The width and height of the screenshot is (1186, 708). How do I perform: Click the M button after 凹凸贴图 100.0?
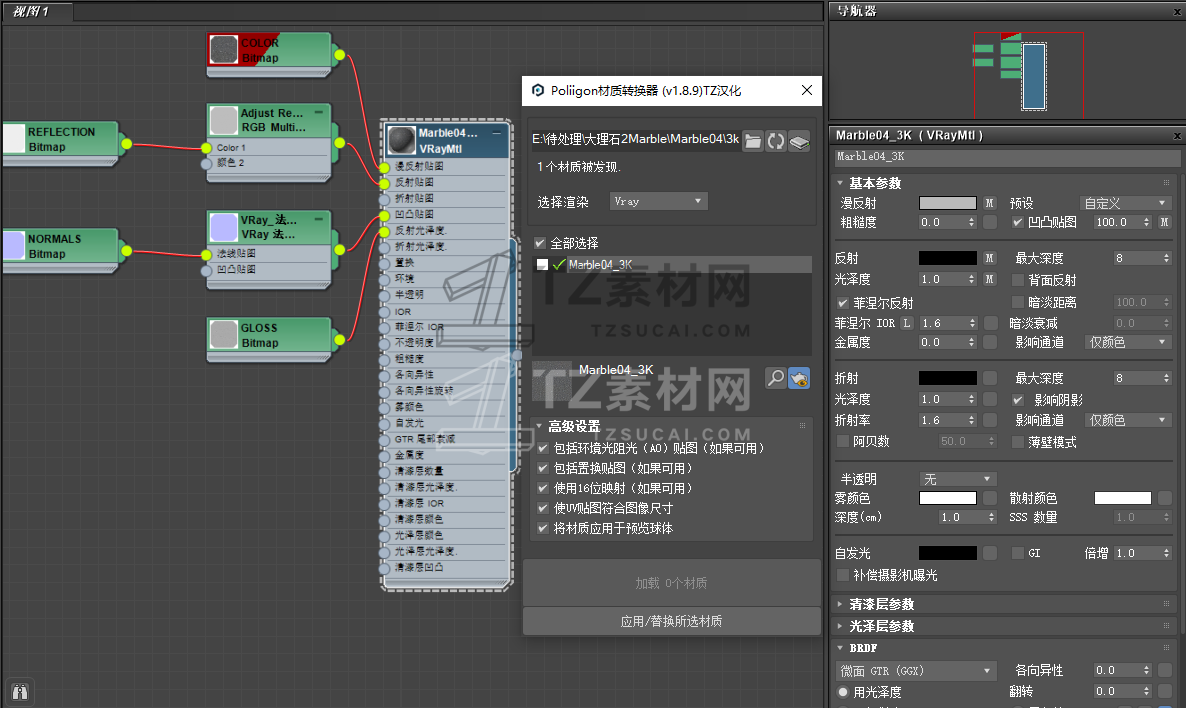[1165, 222]
